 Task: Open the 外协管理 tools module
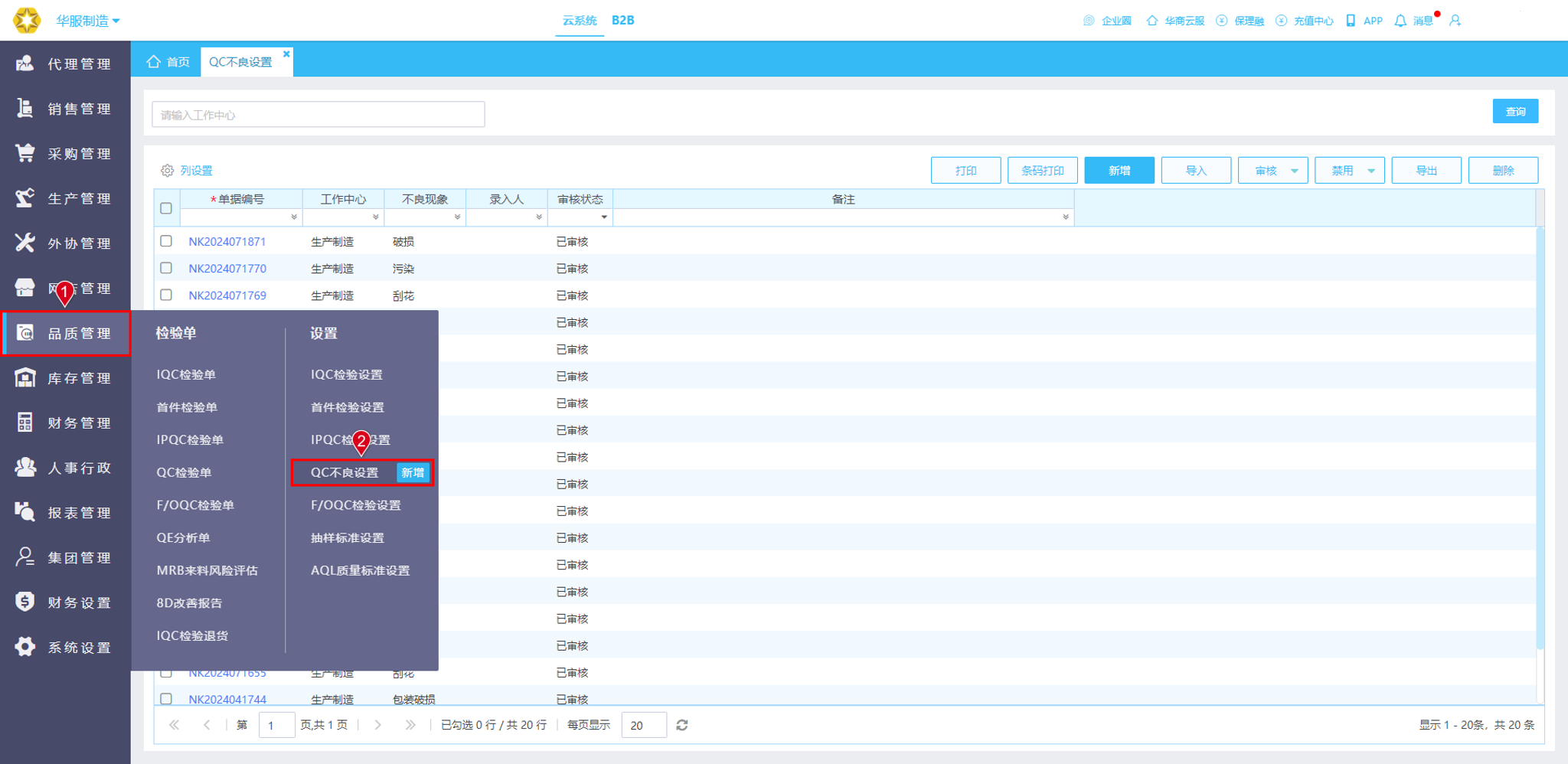click(x=65, y=243)
